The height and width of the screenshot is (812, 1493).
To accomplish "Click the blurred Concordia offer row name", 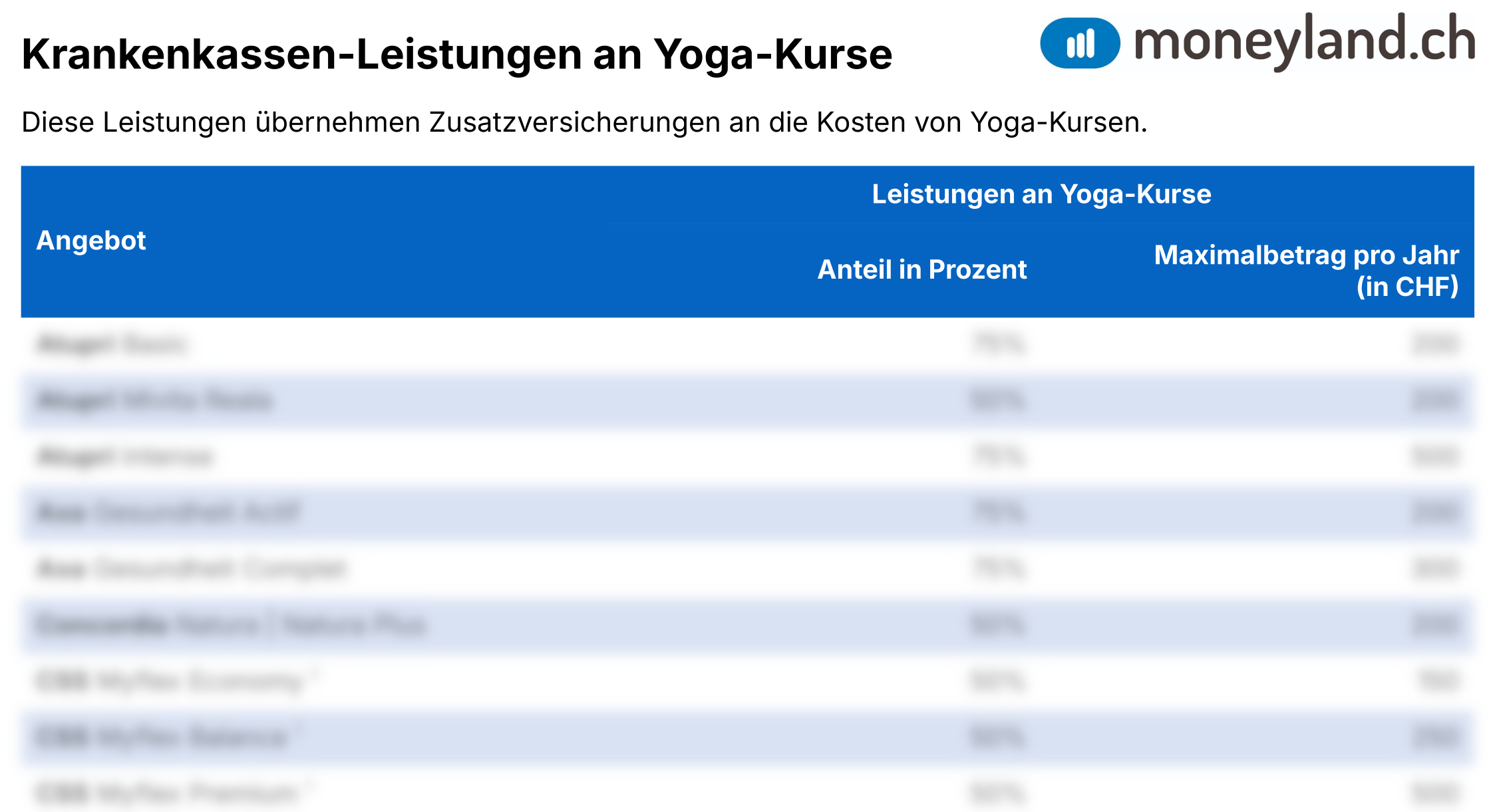I will pos(231,625).
